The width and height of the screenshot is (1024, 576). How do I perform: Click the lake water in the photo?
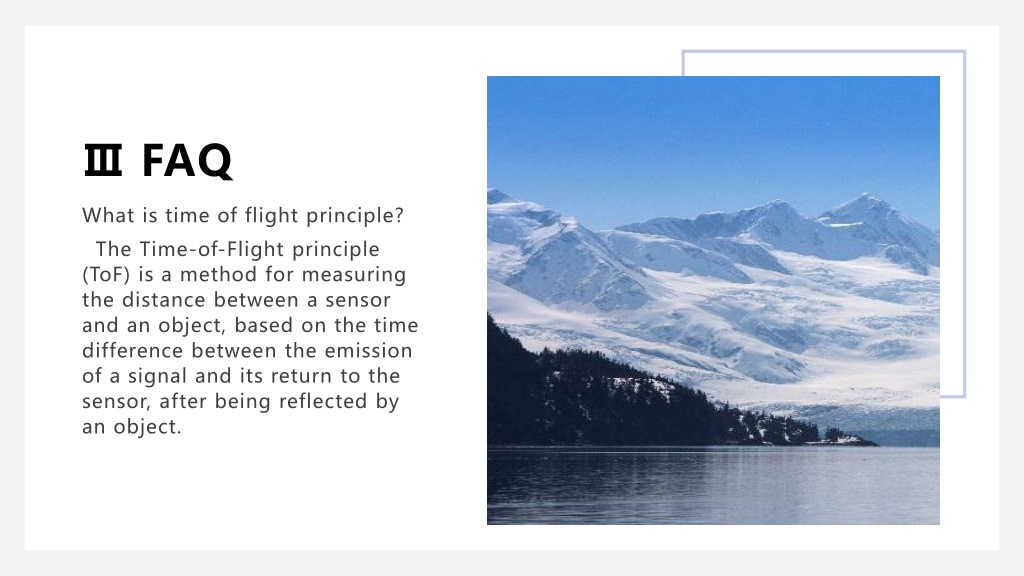(x=713, y=486)
